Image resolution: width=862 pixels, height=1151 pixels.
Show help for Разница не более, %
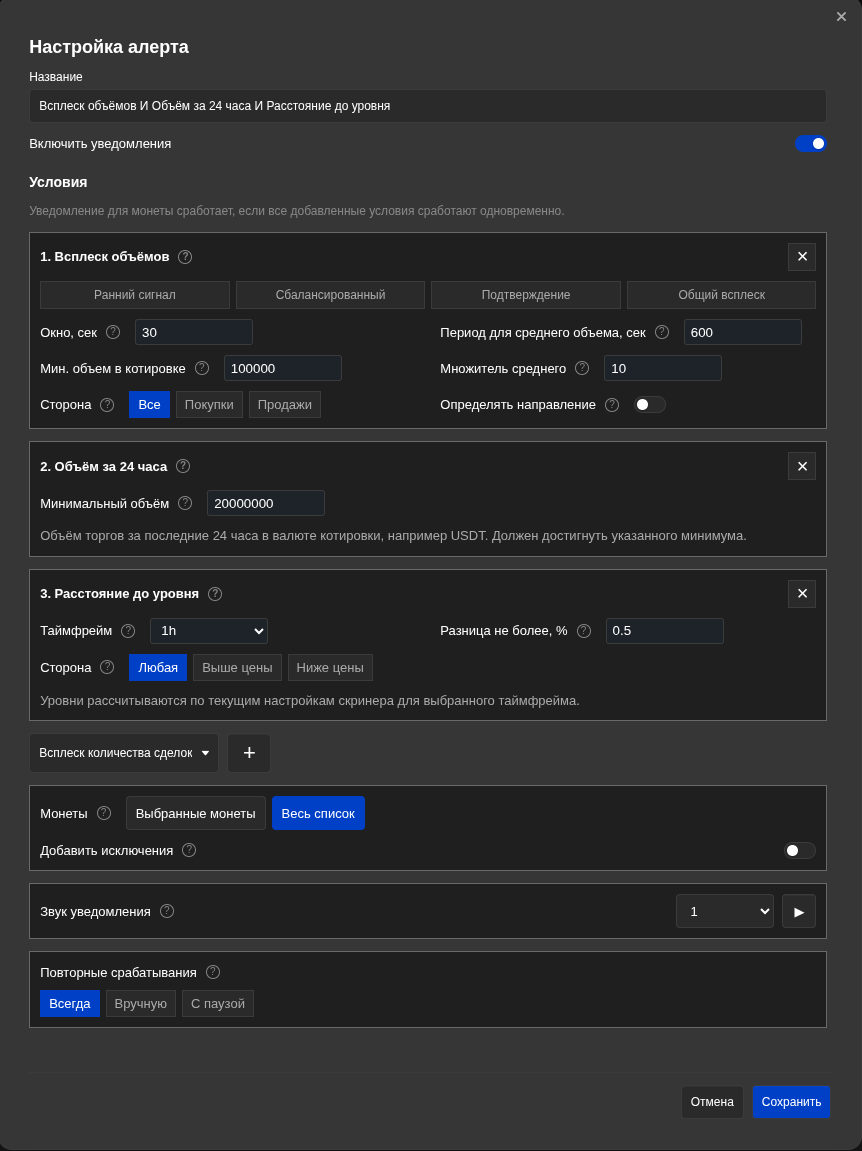coord(584,631)
